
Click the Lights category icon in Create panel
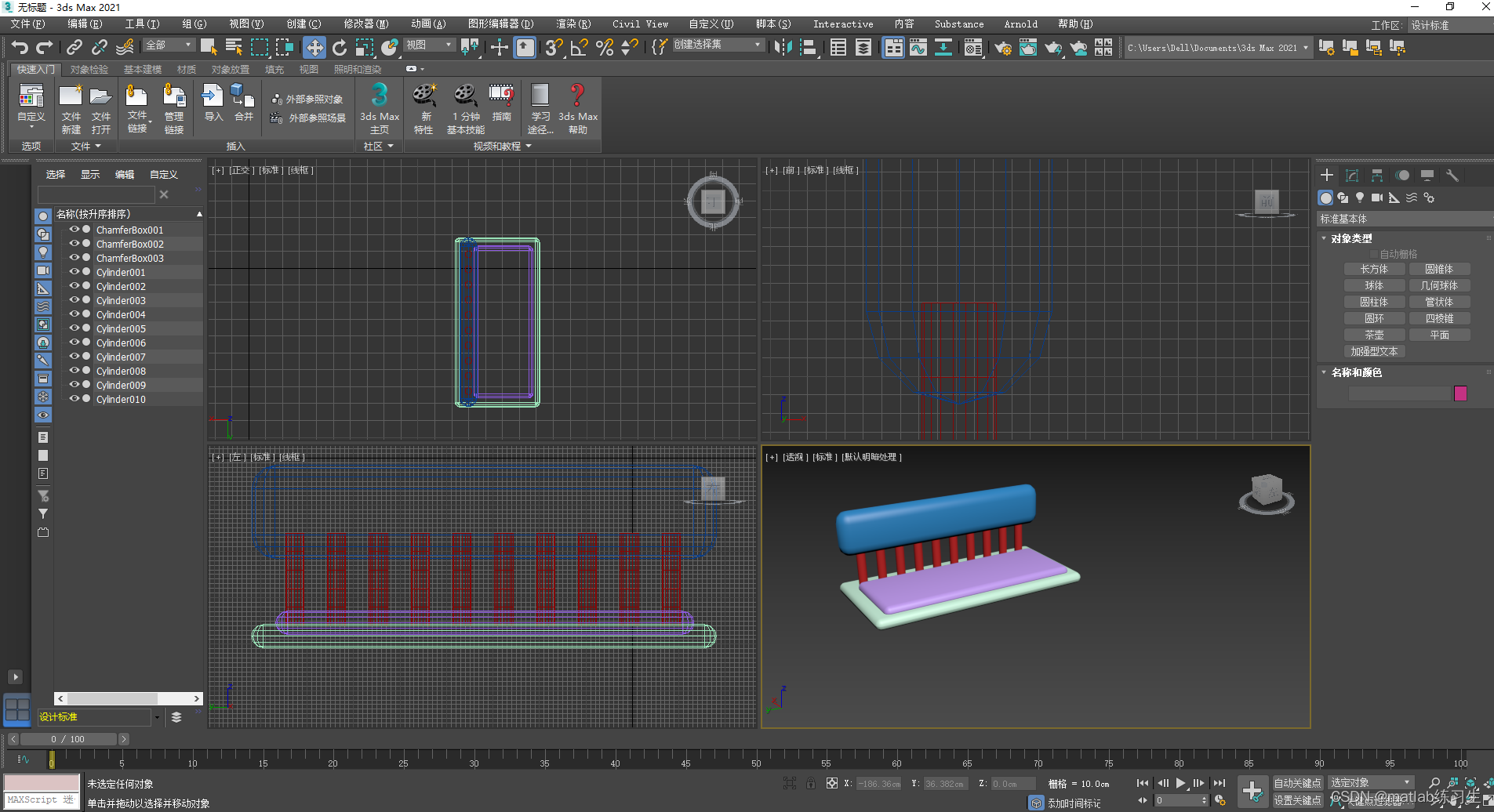(1360, 198)
